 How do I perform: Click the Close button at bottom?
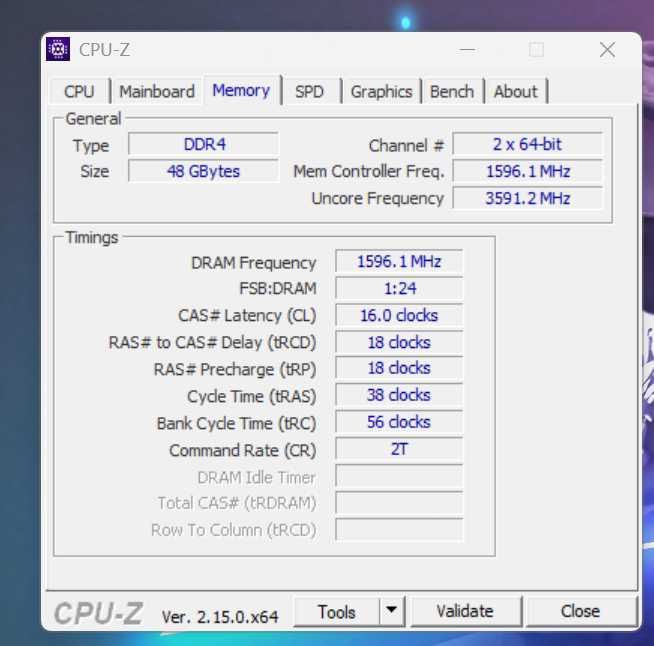pyautogui.click(x=581, y=612)
